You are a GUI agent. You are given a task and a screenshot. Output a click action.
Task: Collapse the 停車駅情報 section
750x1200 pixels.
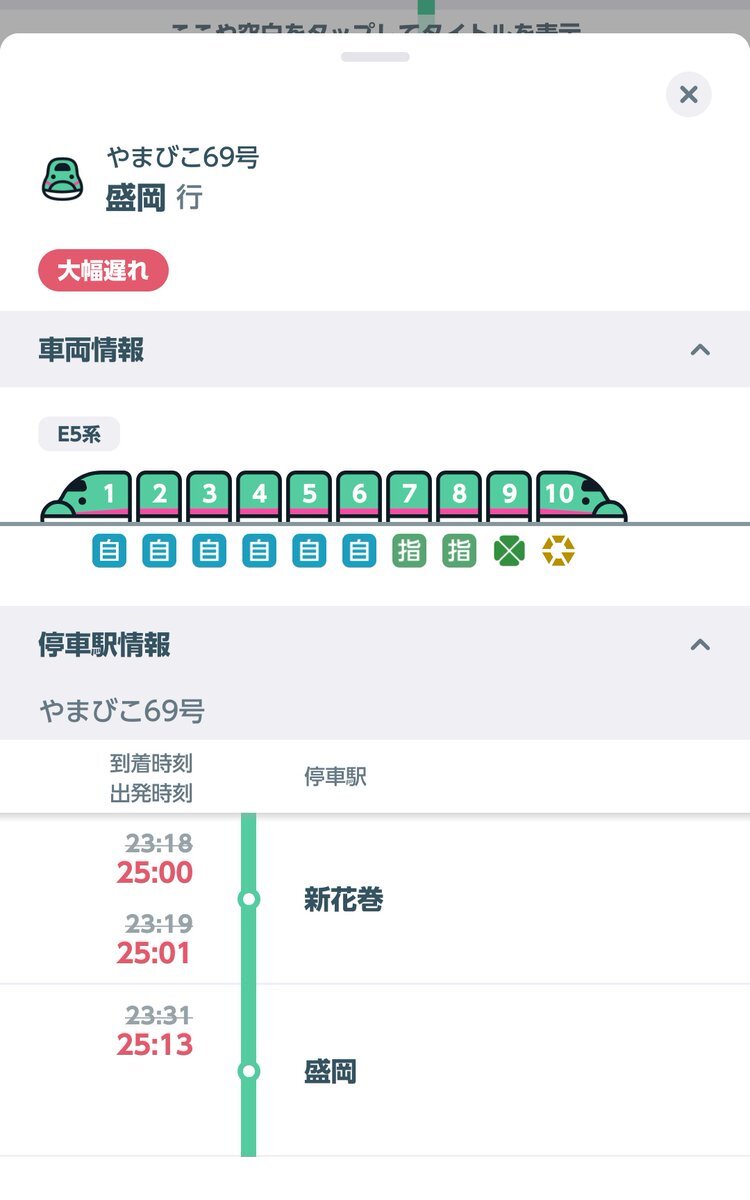(700, 645)
